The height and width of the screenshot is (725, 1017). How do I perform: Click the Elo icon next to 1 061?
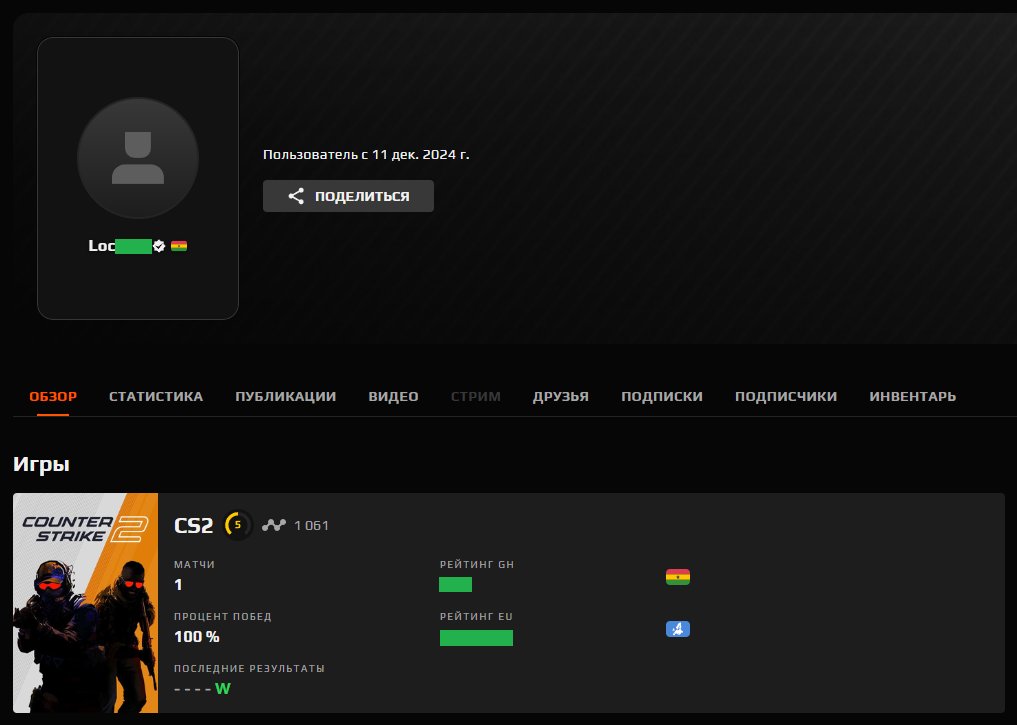tap(275, 524)
